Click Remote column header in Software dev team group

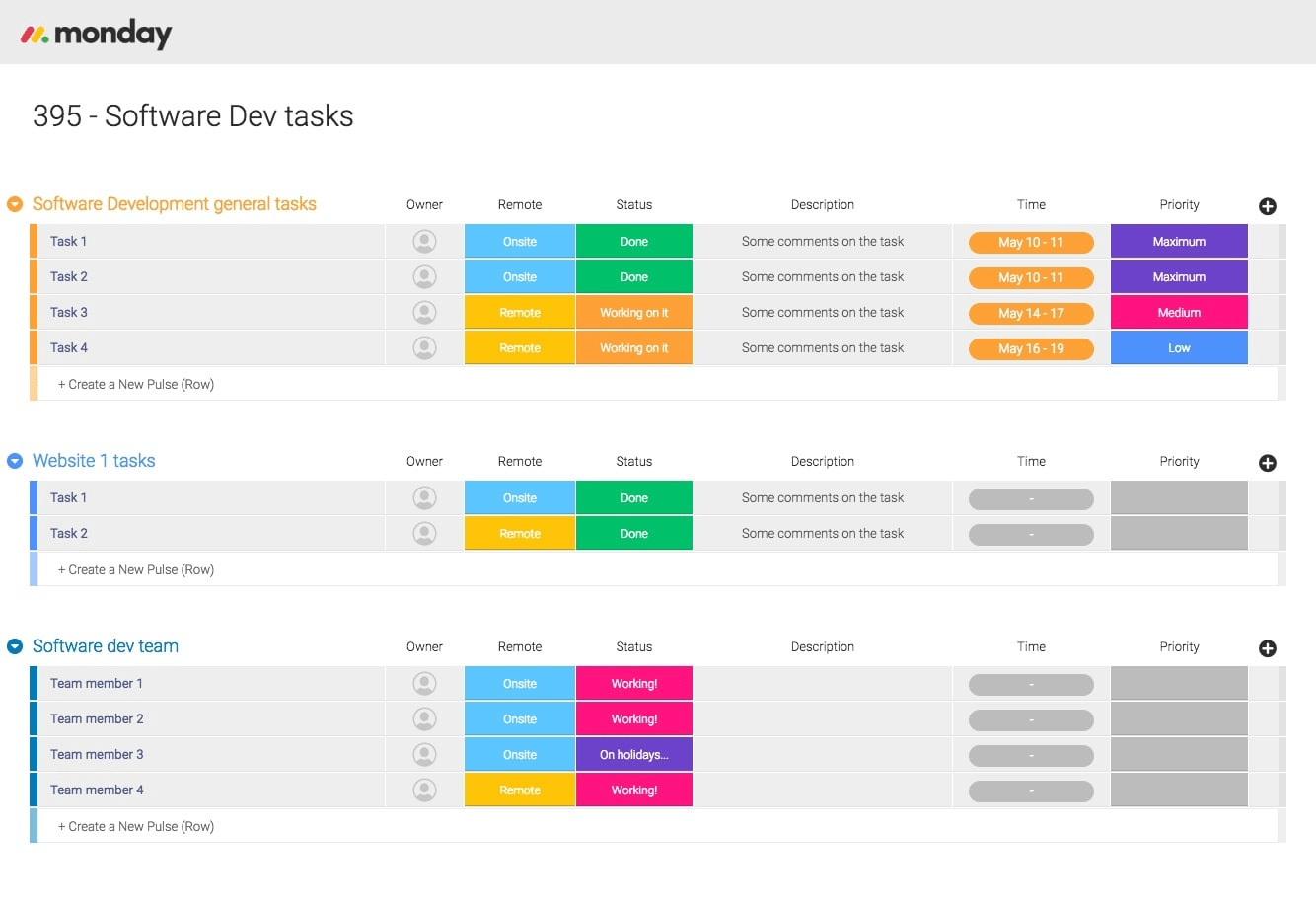[520, 646]
